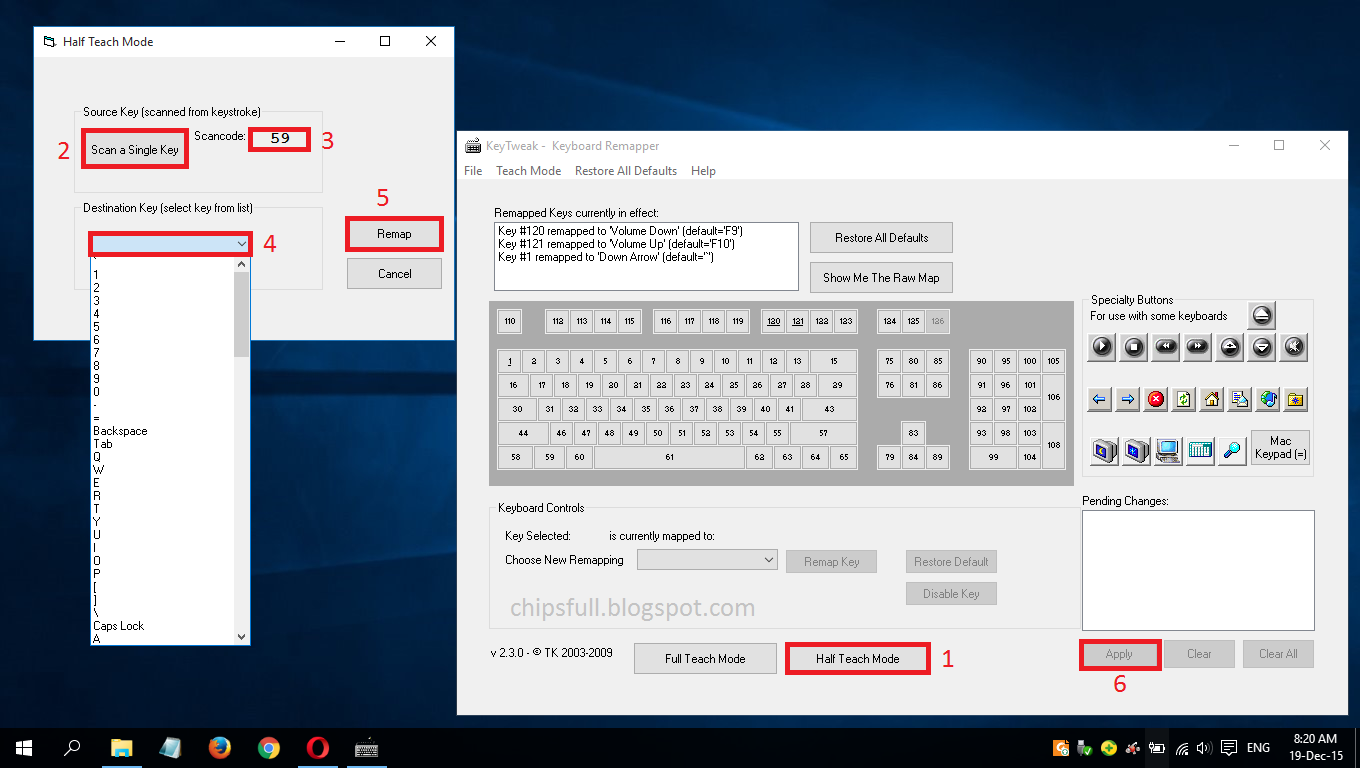Image resolution: width=1360 pixels, height=768 pixels.
Task: Open the Help menu
Action: 703,171
